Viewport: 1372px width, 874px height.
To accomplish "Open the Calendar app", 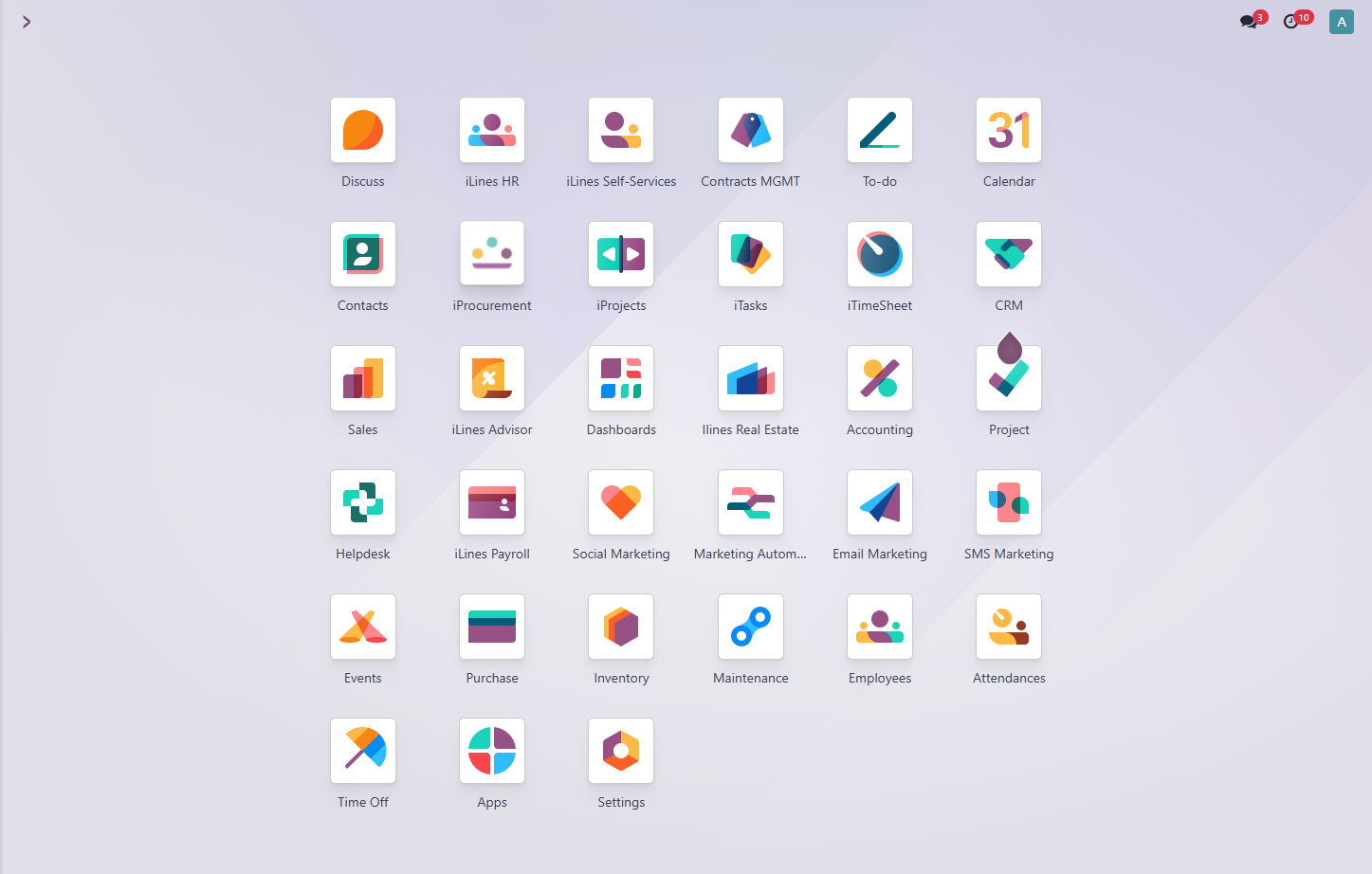I will [1009, 130].
